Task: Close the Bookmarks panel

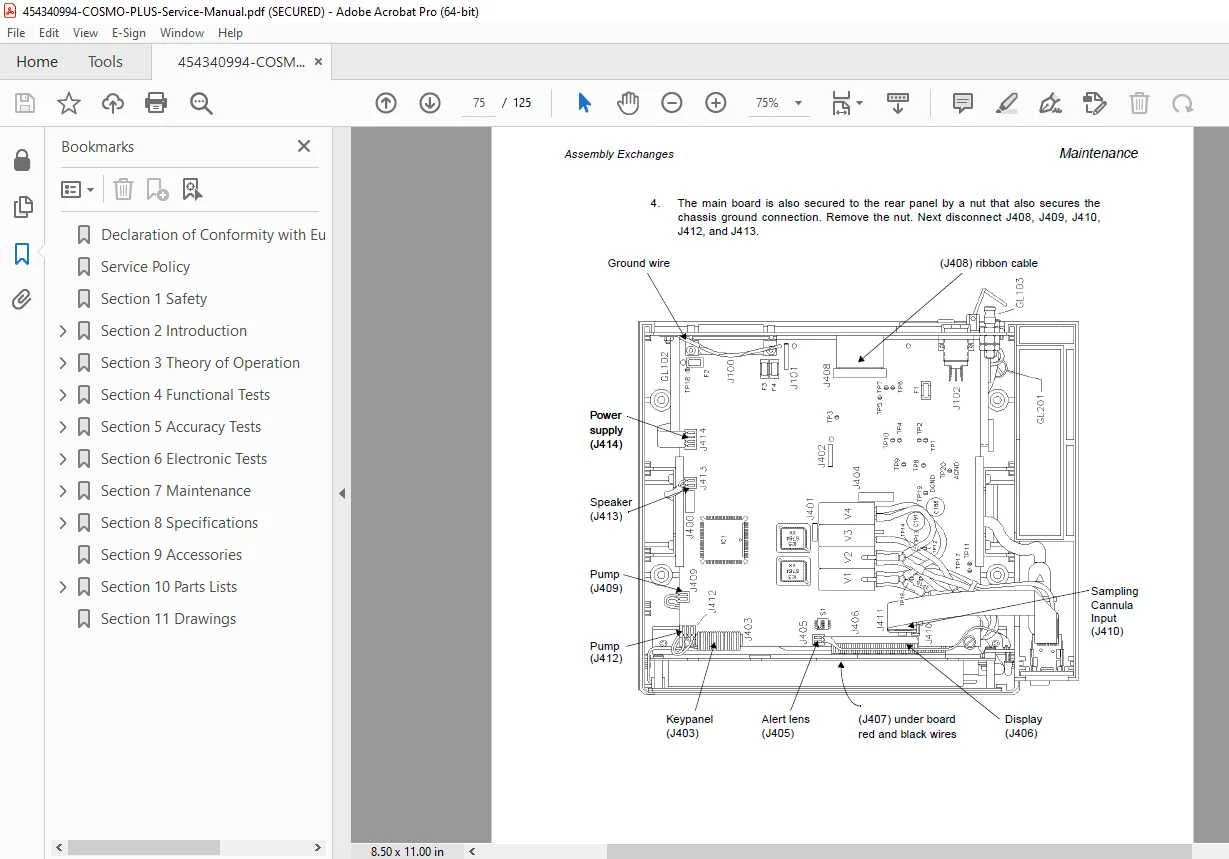Action: tap(304, 146)
